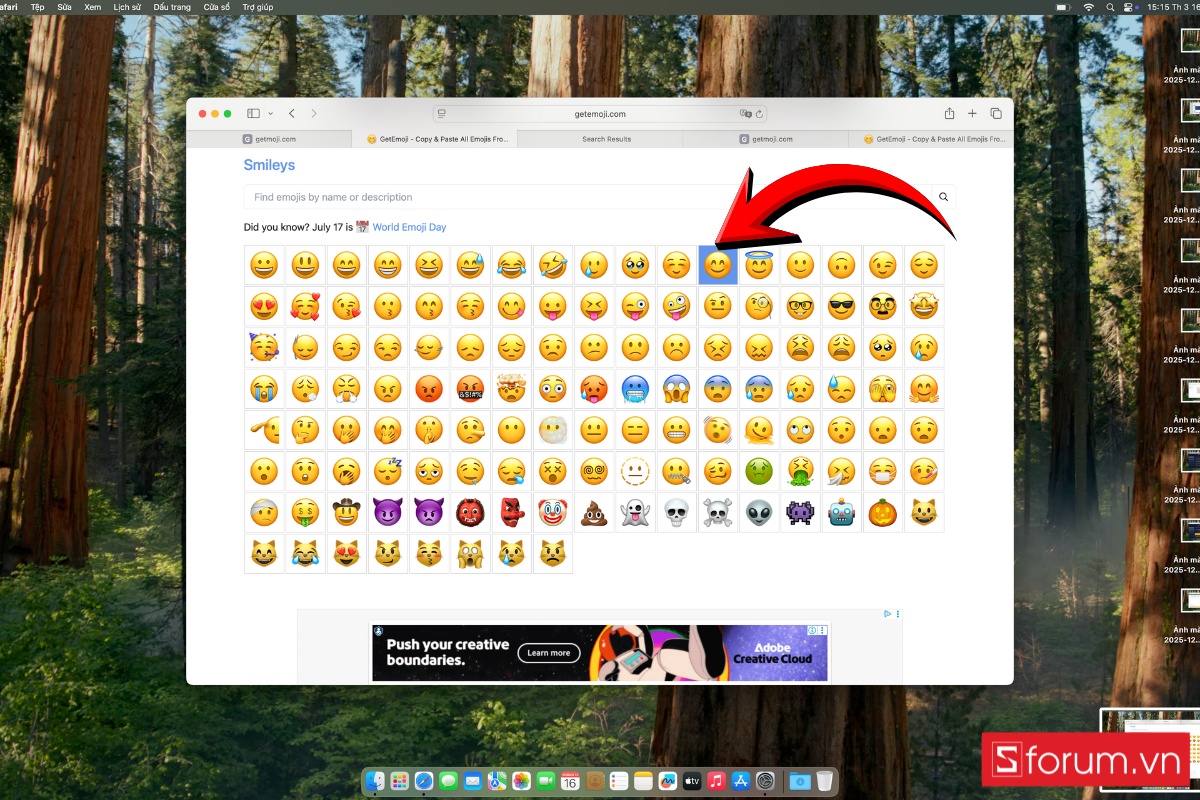
Task: Launch App Store from the Dock
Action: (x=742, y=781)
